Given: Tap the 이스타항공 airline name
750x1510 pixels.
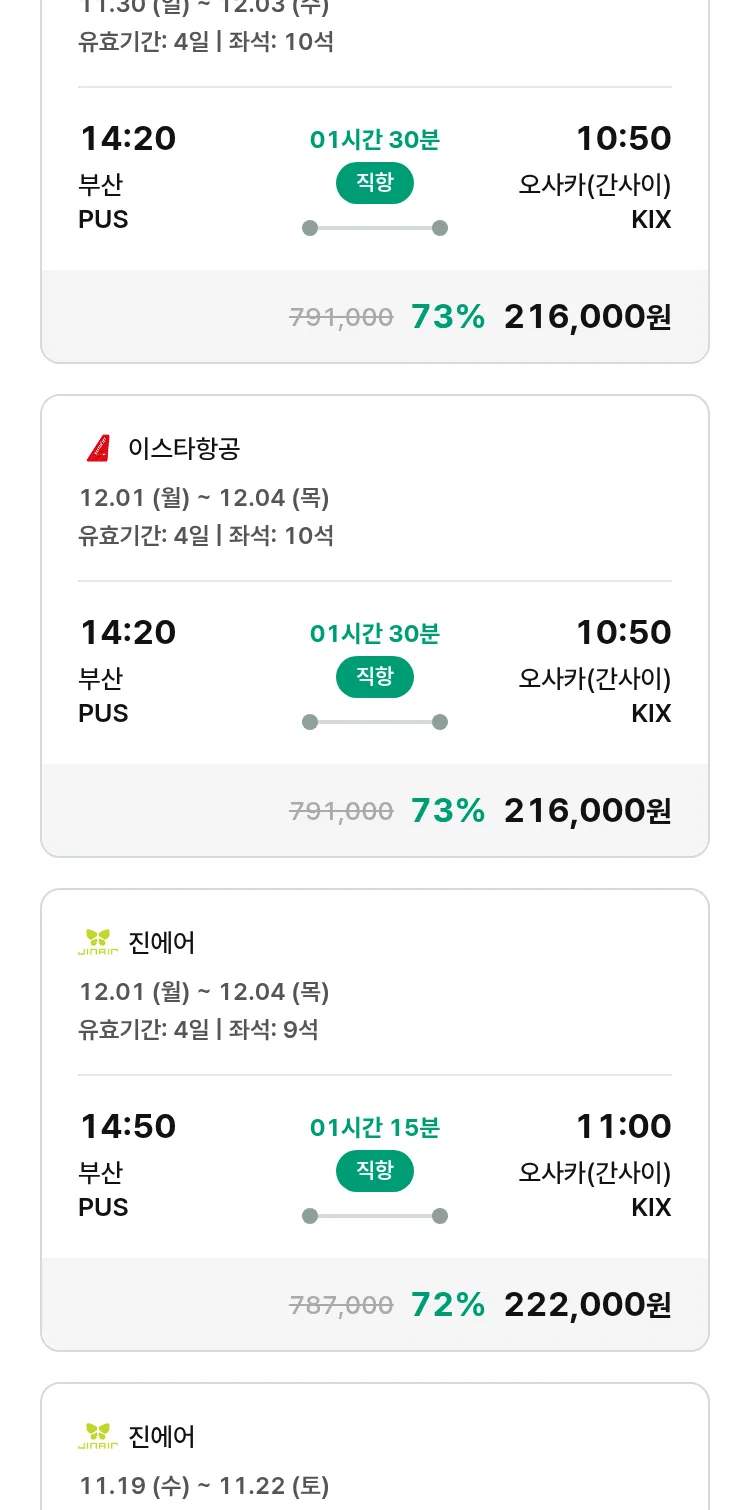Looking at the screenshot, I should click(x=184, y=449).
